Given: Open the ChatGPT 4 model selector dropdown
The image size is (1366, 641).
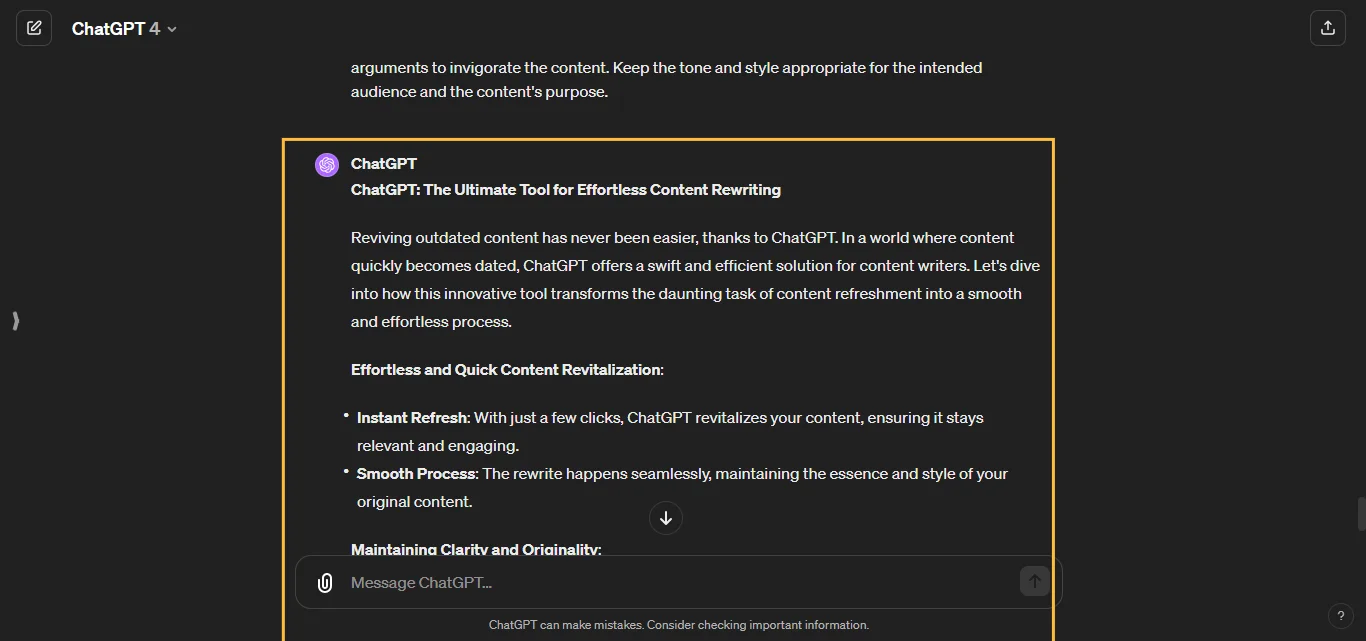Looking at the screenshot, I should coord(124,28).
